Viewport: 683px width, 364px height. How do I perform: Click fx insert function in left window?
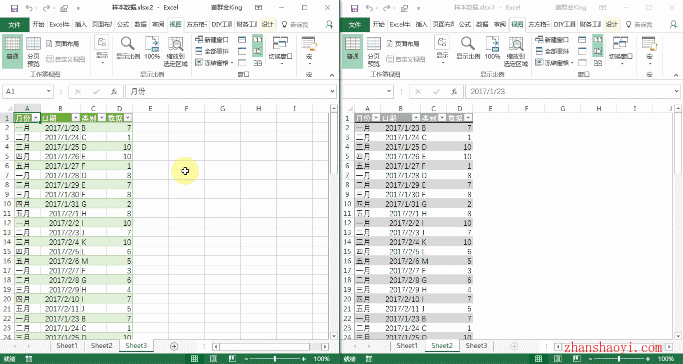(x=114, y=91)
